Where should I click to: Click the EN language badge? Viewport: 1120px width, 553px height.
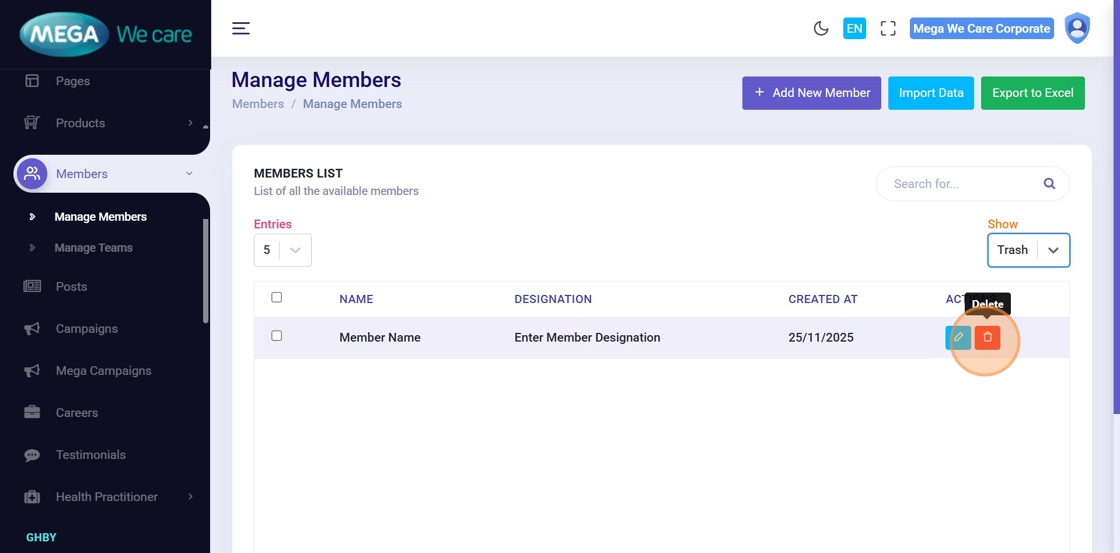[854, 28]
